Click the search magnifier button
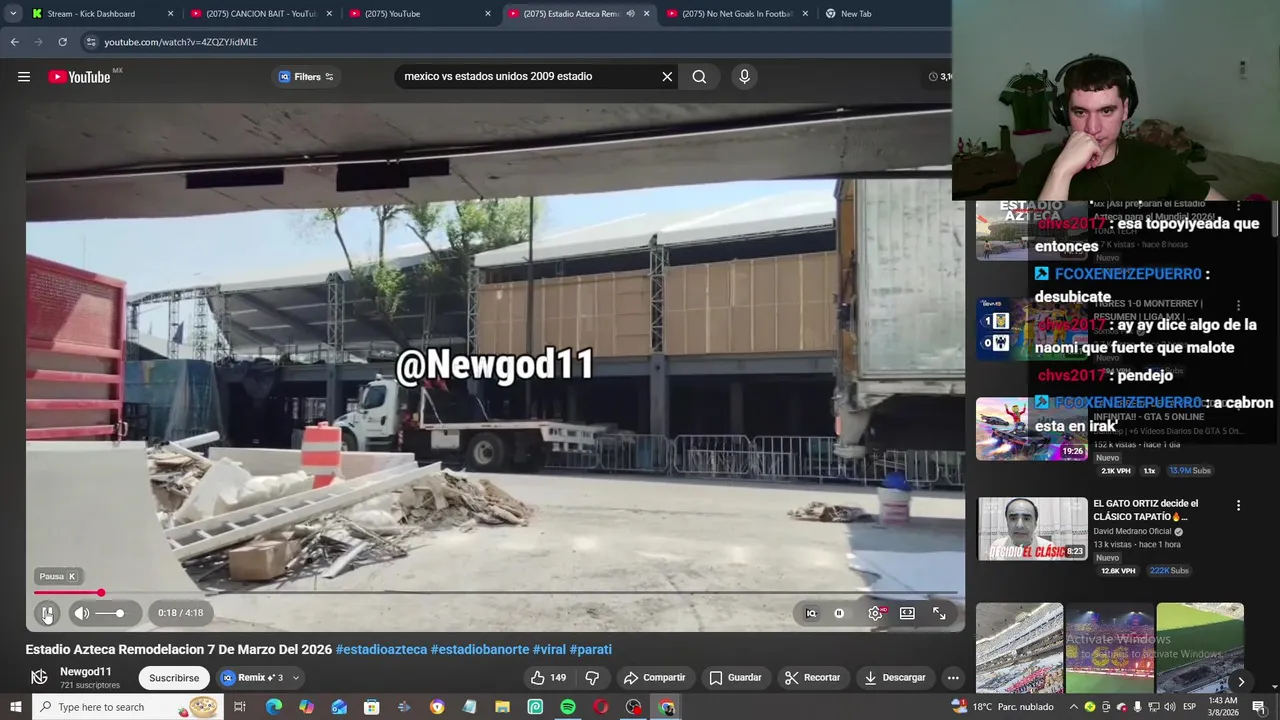This screenshot has width=1280, height=720. pyautogui.click(x=699, y=76)
